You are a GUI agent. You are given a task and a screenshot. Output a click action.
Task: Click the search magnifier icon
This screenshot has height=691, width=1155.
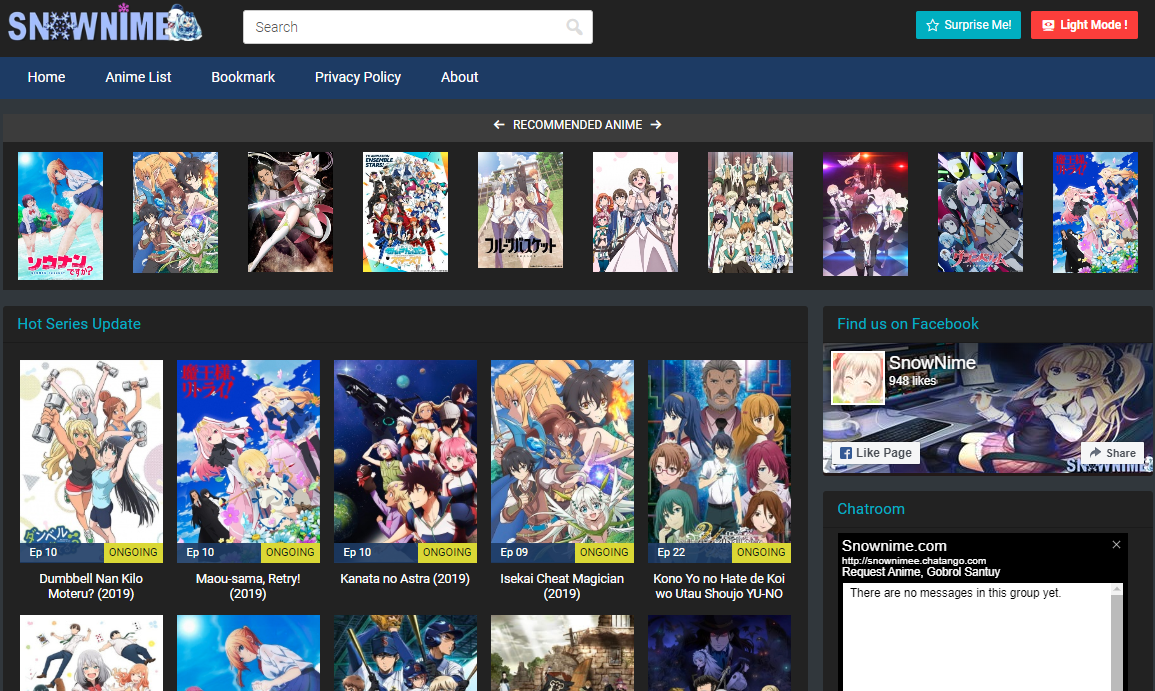tap(574, 27)
